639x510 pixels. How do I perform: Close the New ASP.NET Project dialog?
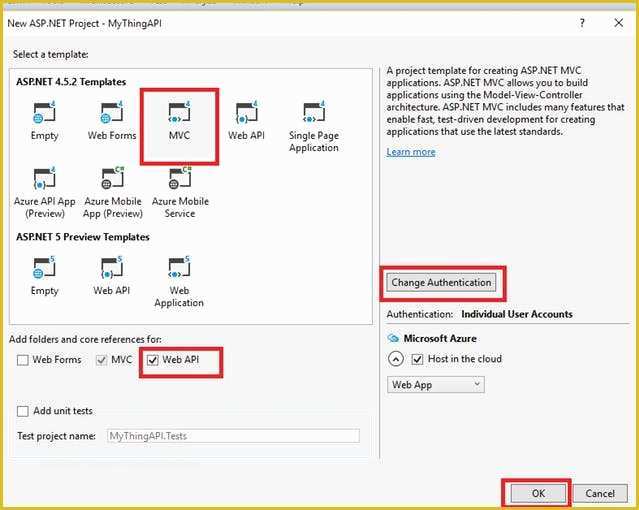coord(619,23)
